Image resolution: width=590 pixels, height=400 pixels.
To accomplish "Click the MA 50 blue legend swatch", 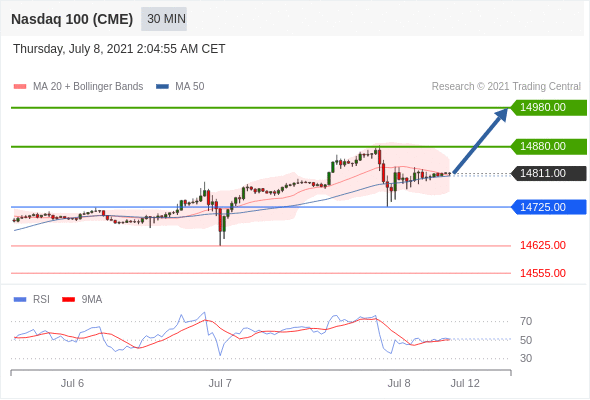I will [x=162, y=87].
